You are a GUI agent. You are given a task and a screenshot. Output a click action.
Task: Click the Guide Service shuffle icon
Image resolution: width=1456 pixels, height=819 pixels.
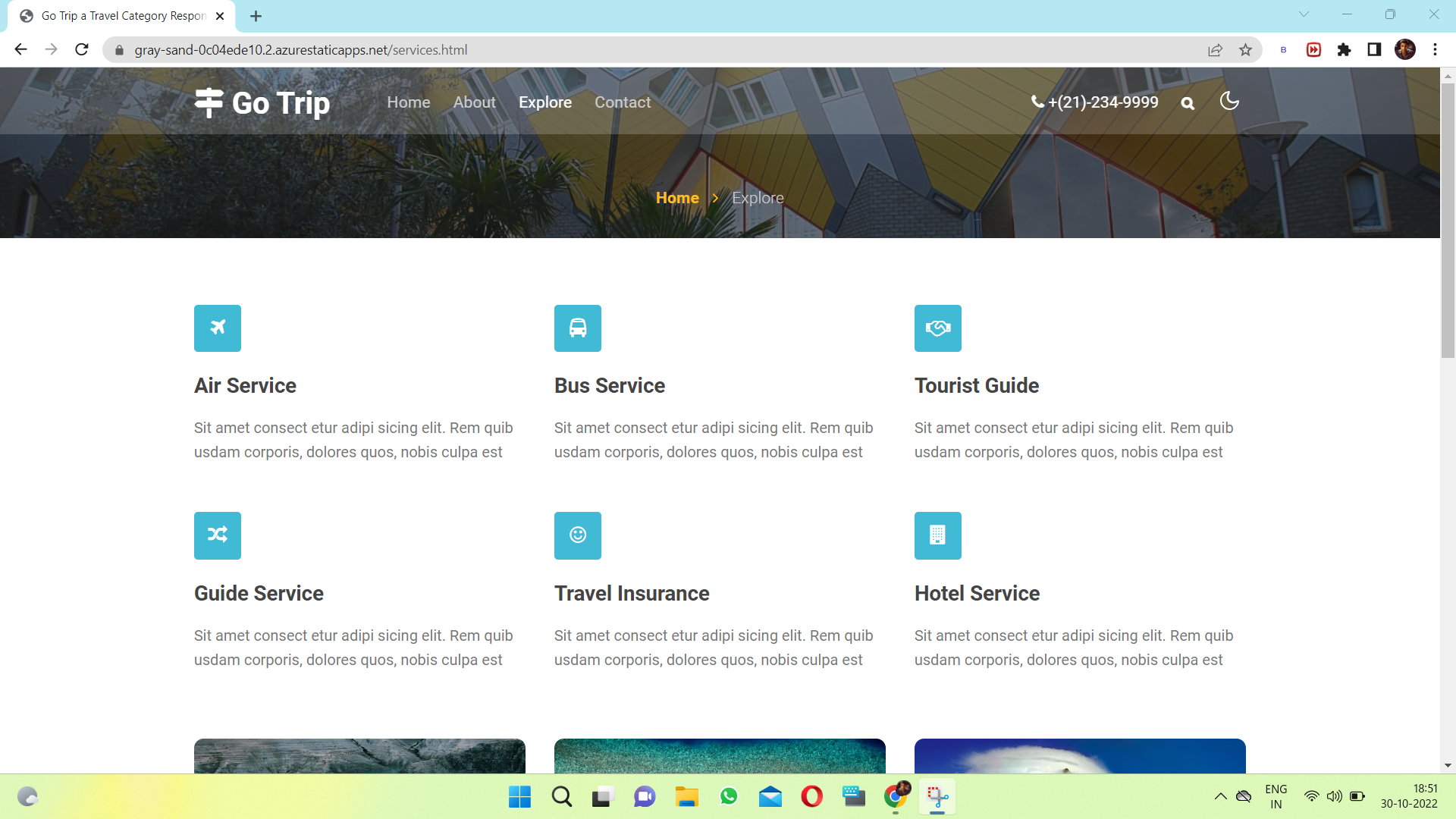point(218,535)
